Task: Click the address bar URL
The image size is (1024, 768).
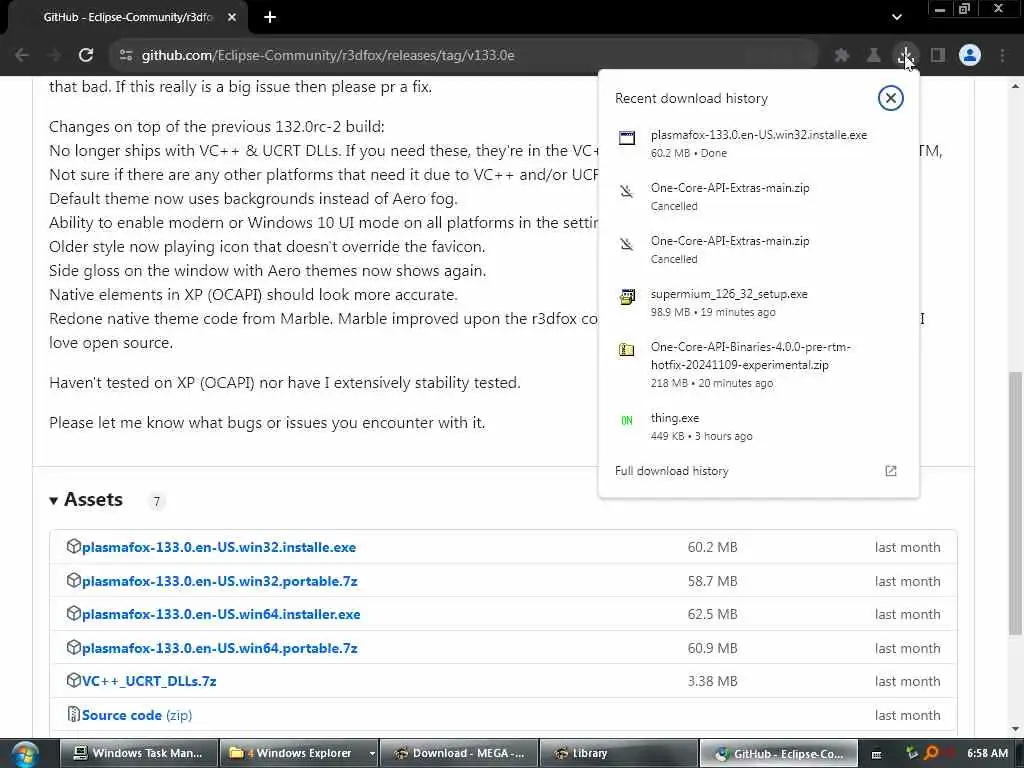Action: 328,56
